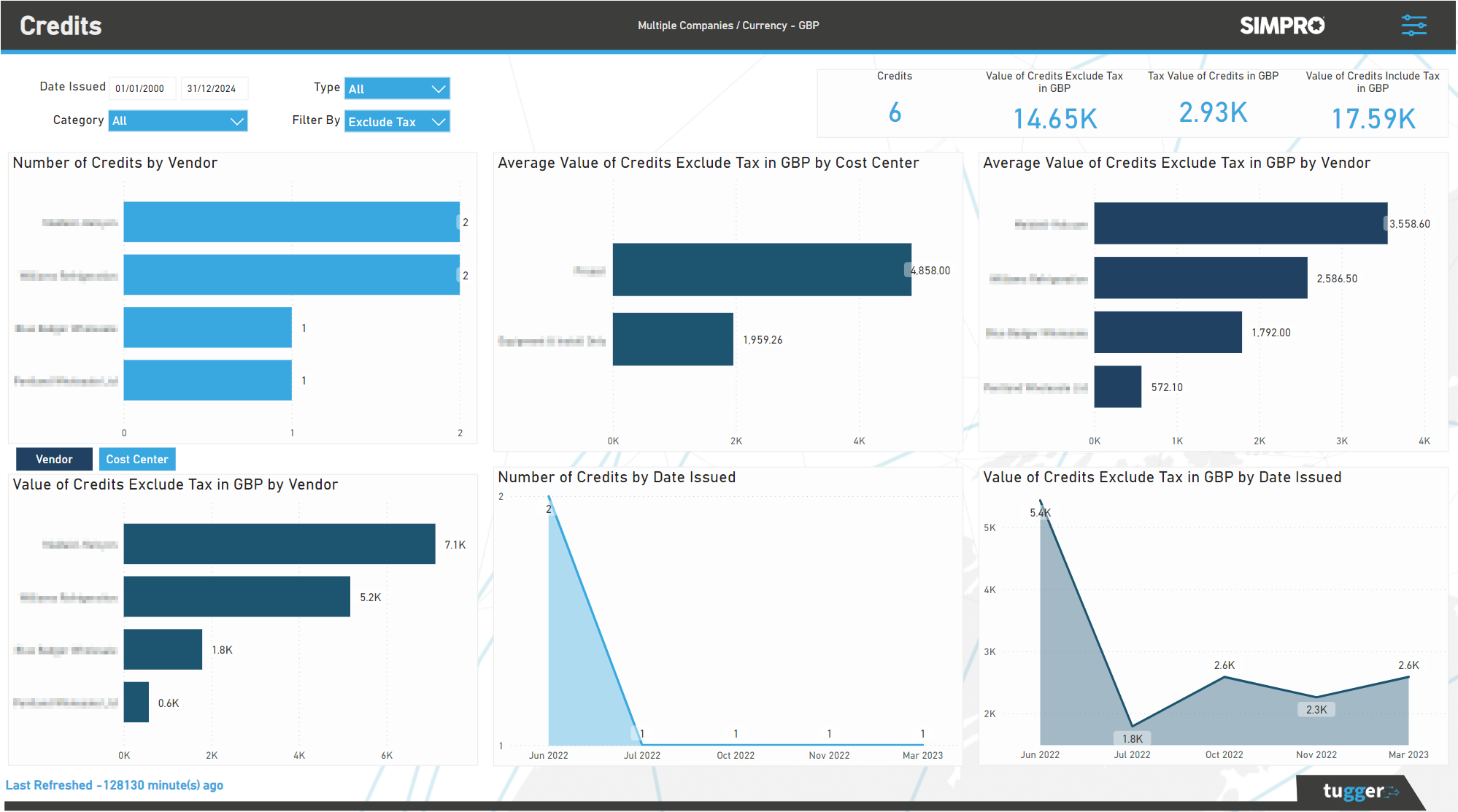
Task: Switch to the Cost Center view
Action: [x=137, y=459]
